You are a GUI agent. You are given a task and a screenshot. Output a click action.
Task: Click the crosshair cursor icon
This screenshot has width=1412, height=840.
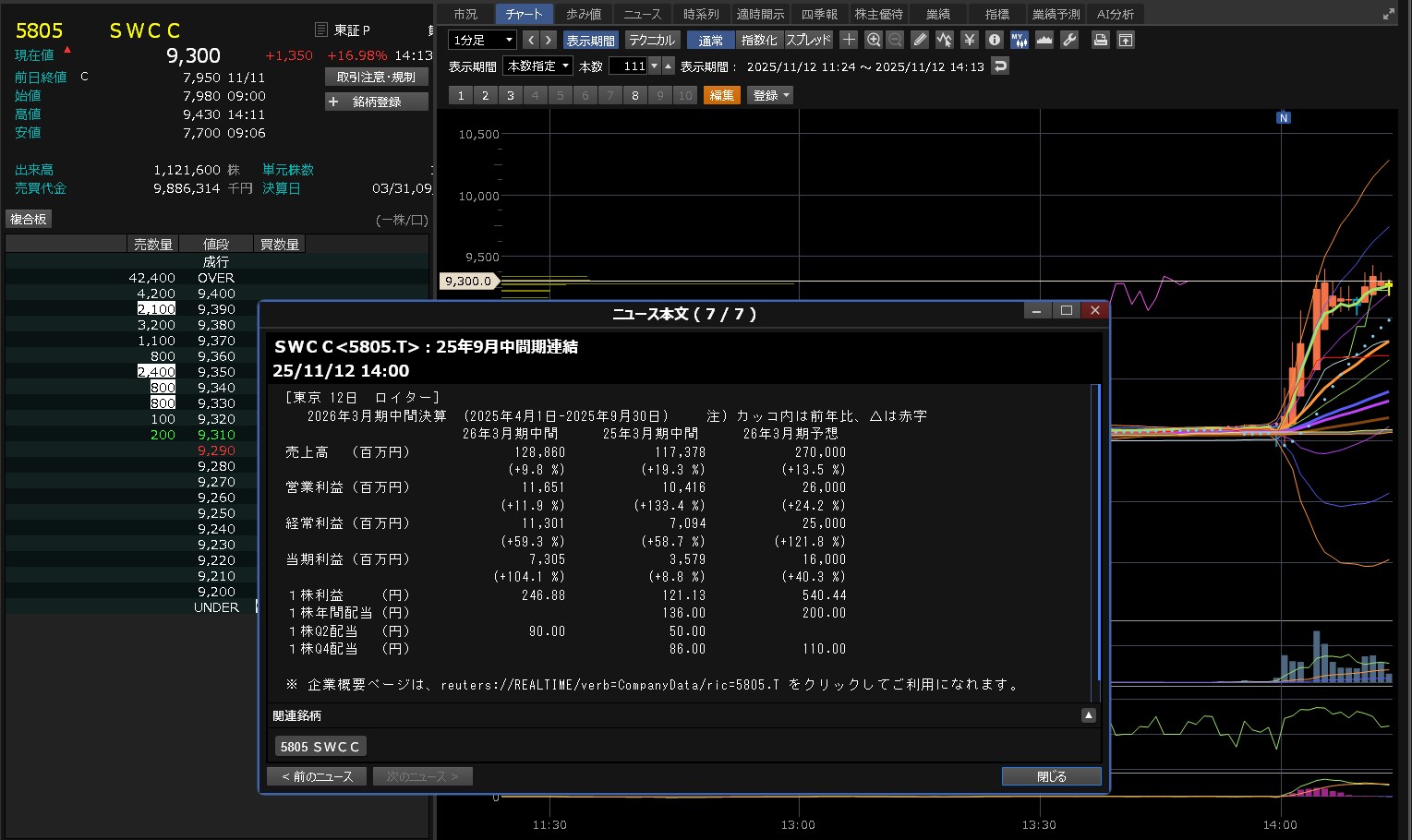849,40
